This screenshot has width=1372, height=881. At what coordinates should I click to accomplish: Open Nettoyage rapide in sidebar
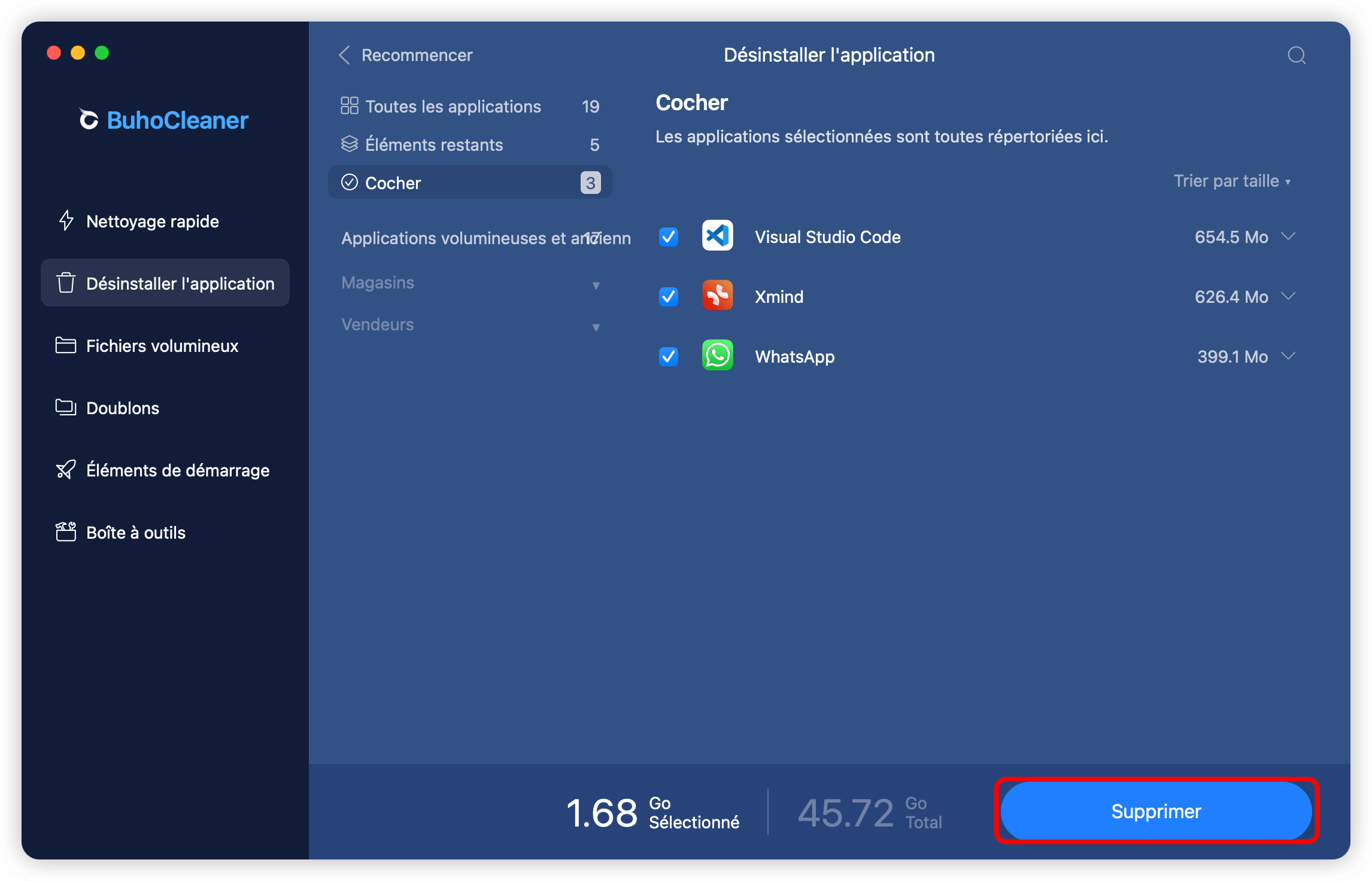(x=165, y=221)
